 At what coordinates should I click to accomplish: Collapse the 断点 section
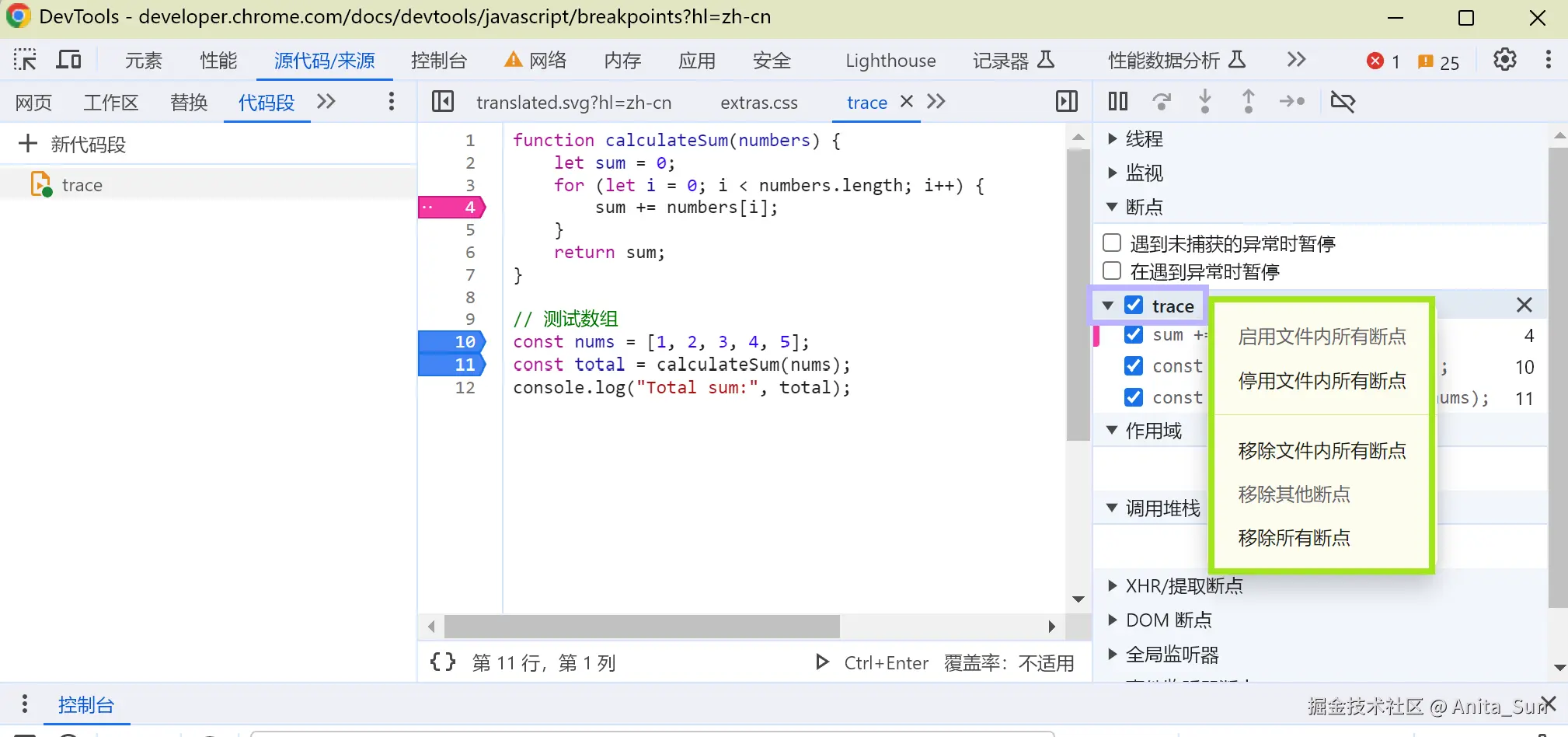[1112, 207]
